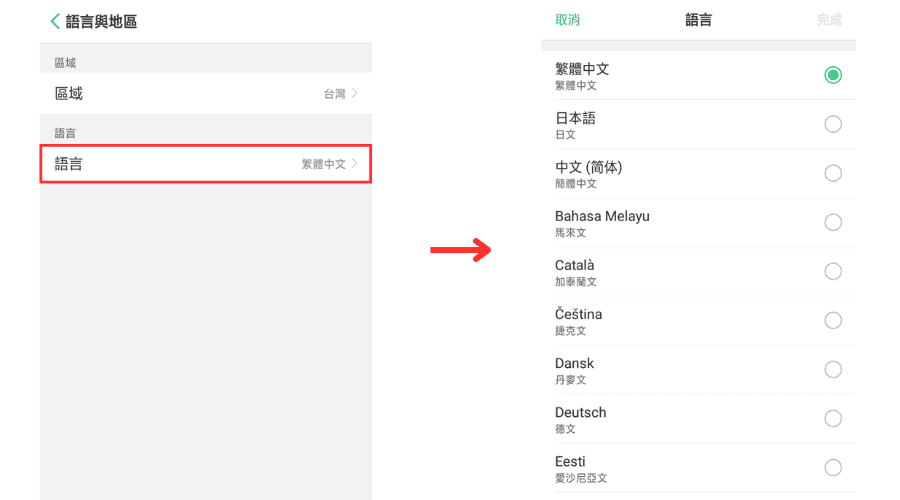Screen dimensions: 900x500
Task: Pick the Dansk radio button
Action: click(833, 369)
